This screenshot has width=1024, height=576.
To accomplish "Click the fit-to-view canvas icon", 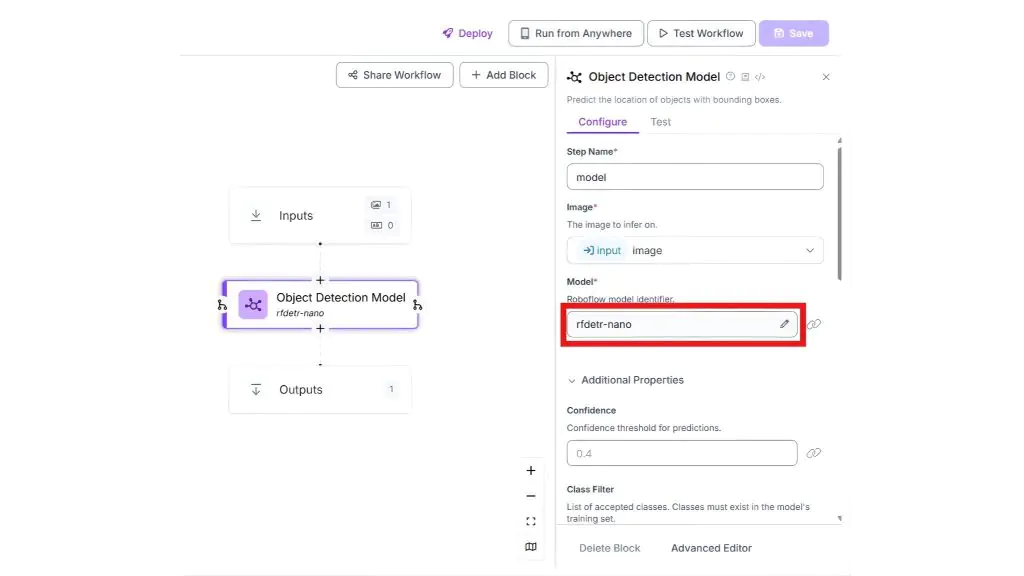I will point(531,521).
